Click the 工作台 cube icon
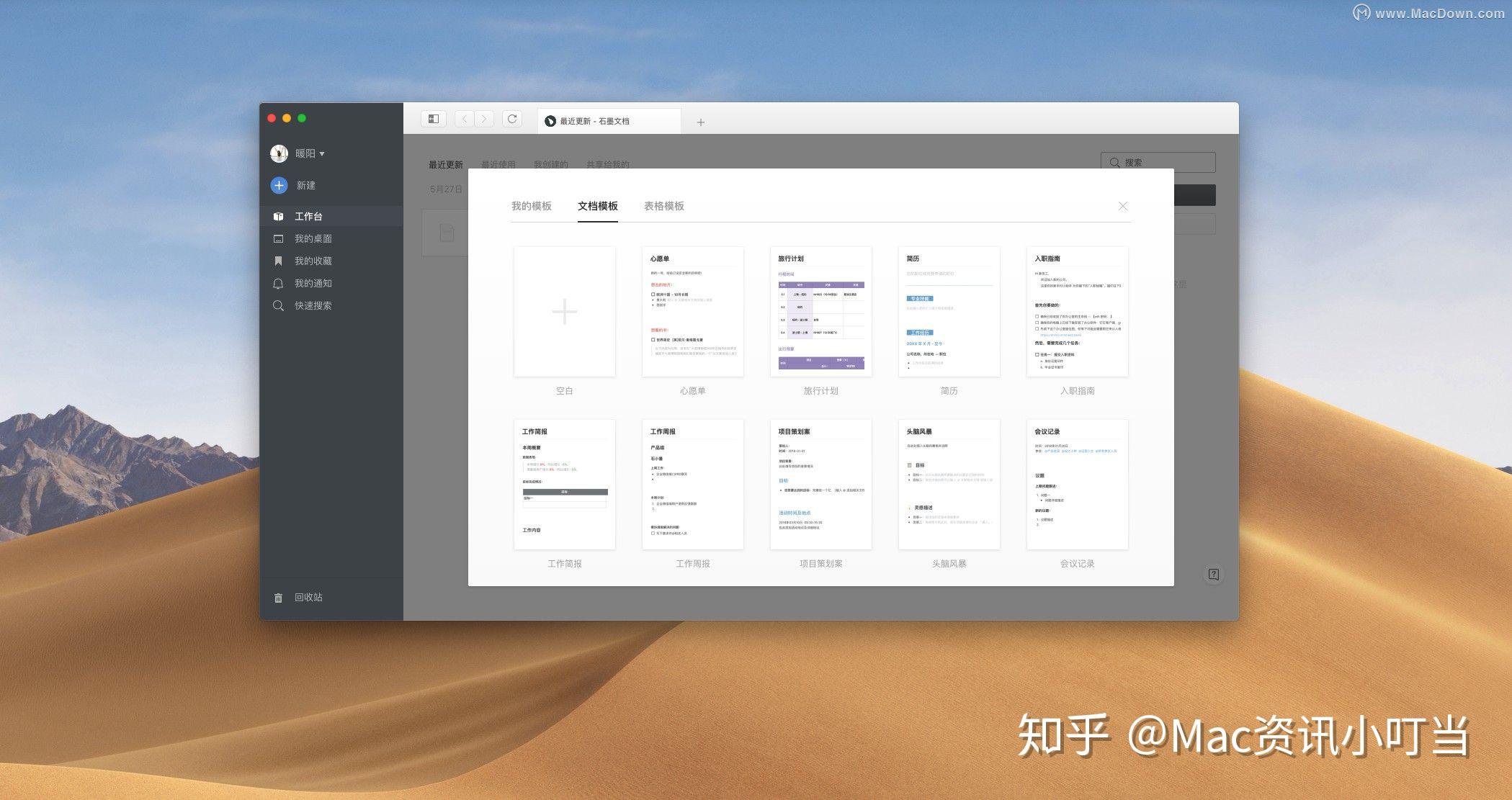This screenshot has width=1512, height=800. (278, 216)
